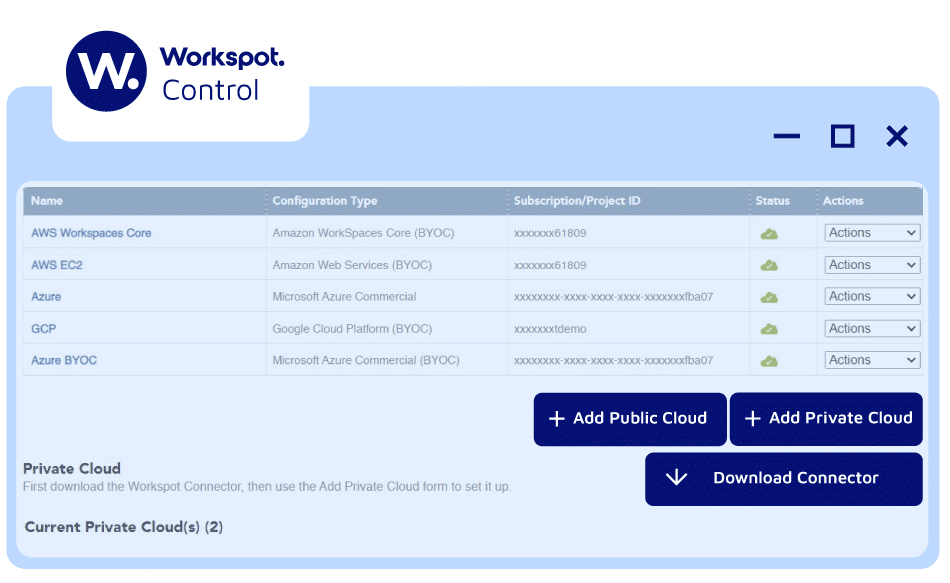The image size is (950, 583).
Task: Open the Azure BYOC link
Action: [64, 361]
